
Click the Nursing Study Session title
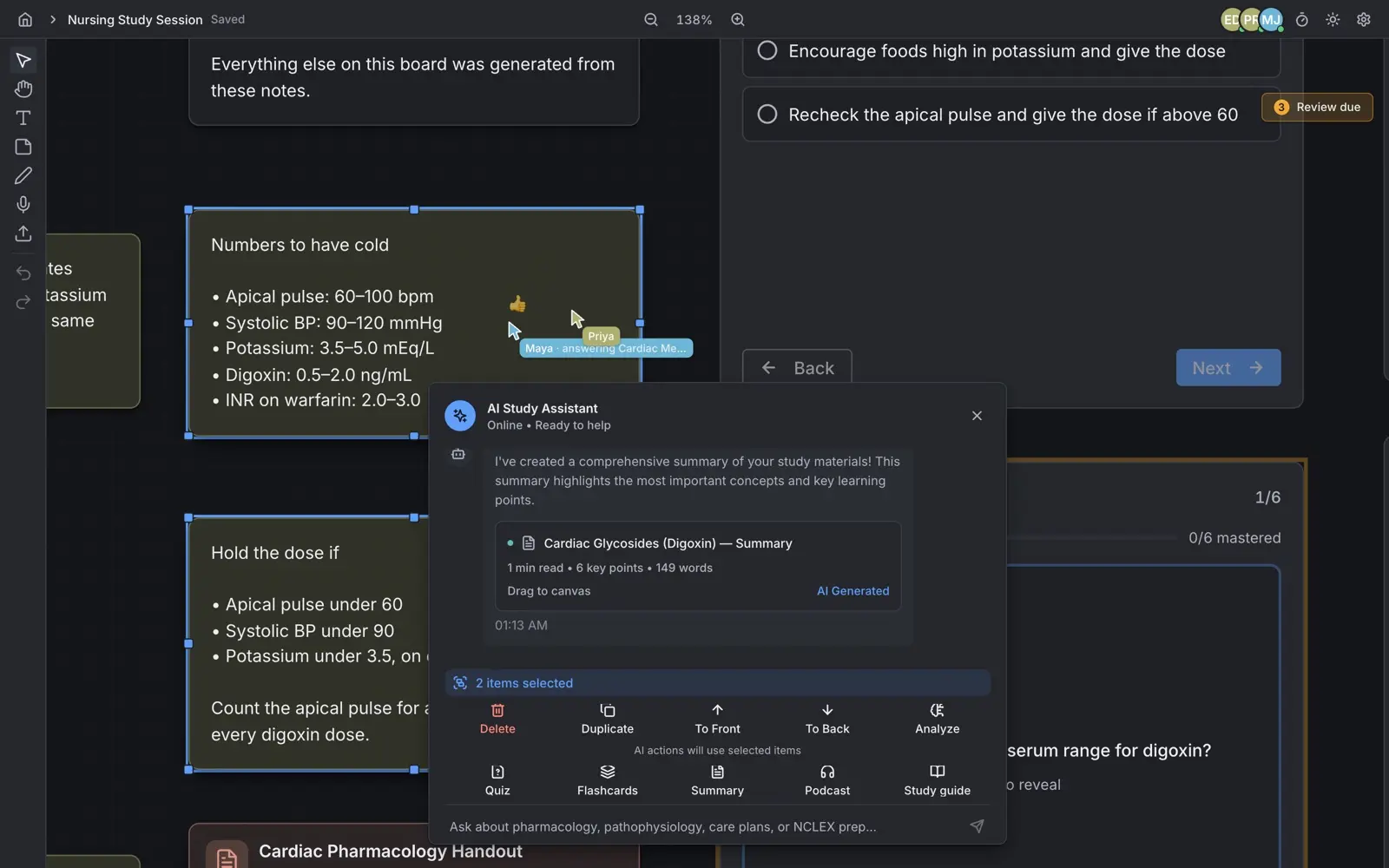[x=135, y=19]
